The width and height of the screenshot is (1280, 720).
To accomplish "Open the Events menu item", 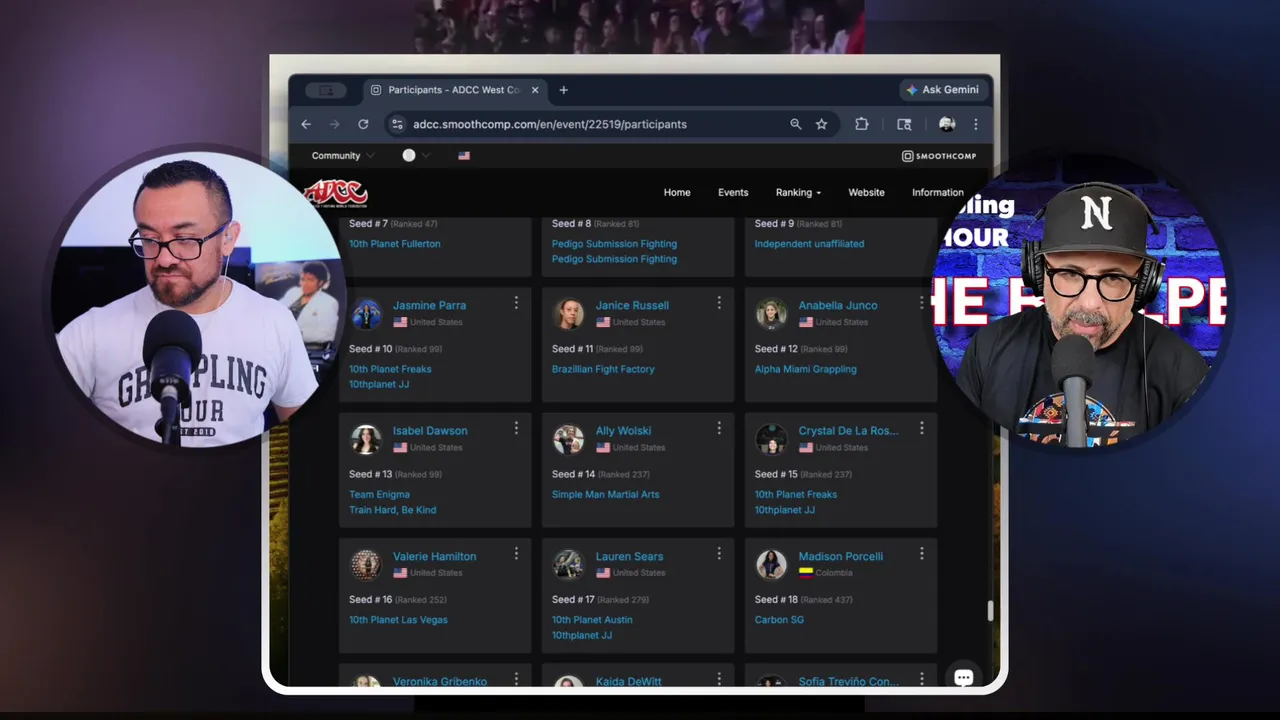I will 733,193.
